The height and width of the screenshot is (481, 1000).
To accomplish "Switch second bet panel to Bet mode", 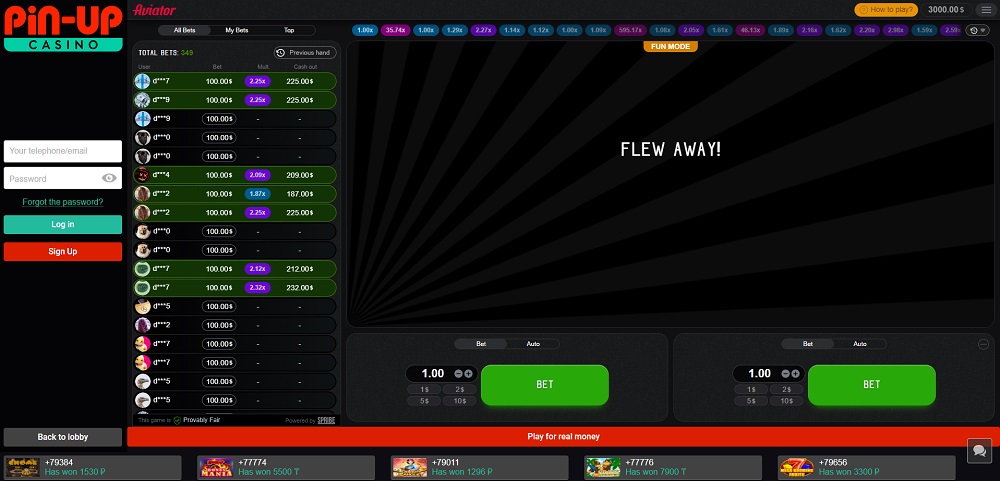I will click(x=808, y=344).
